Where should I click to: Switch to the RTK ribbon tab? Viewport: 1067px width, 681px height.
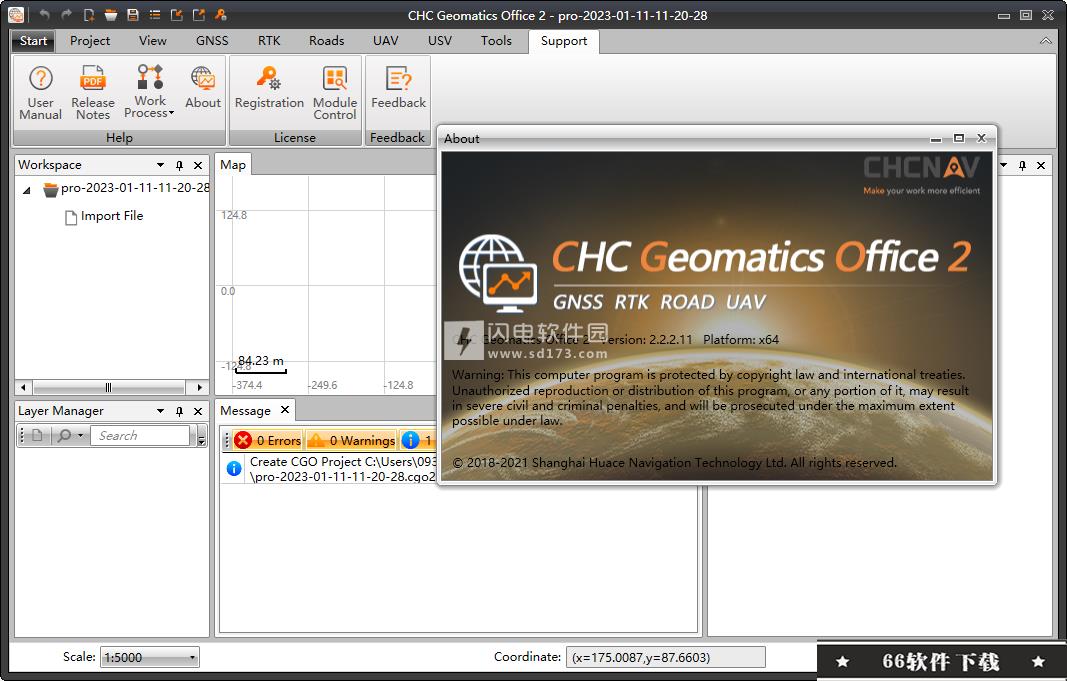pyautogui.click(x=269, y=41)
